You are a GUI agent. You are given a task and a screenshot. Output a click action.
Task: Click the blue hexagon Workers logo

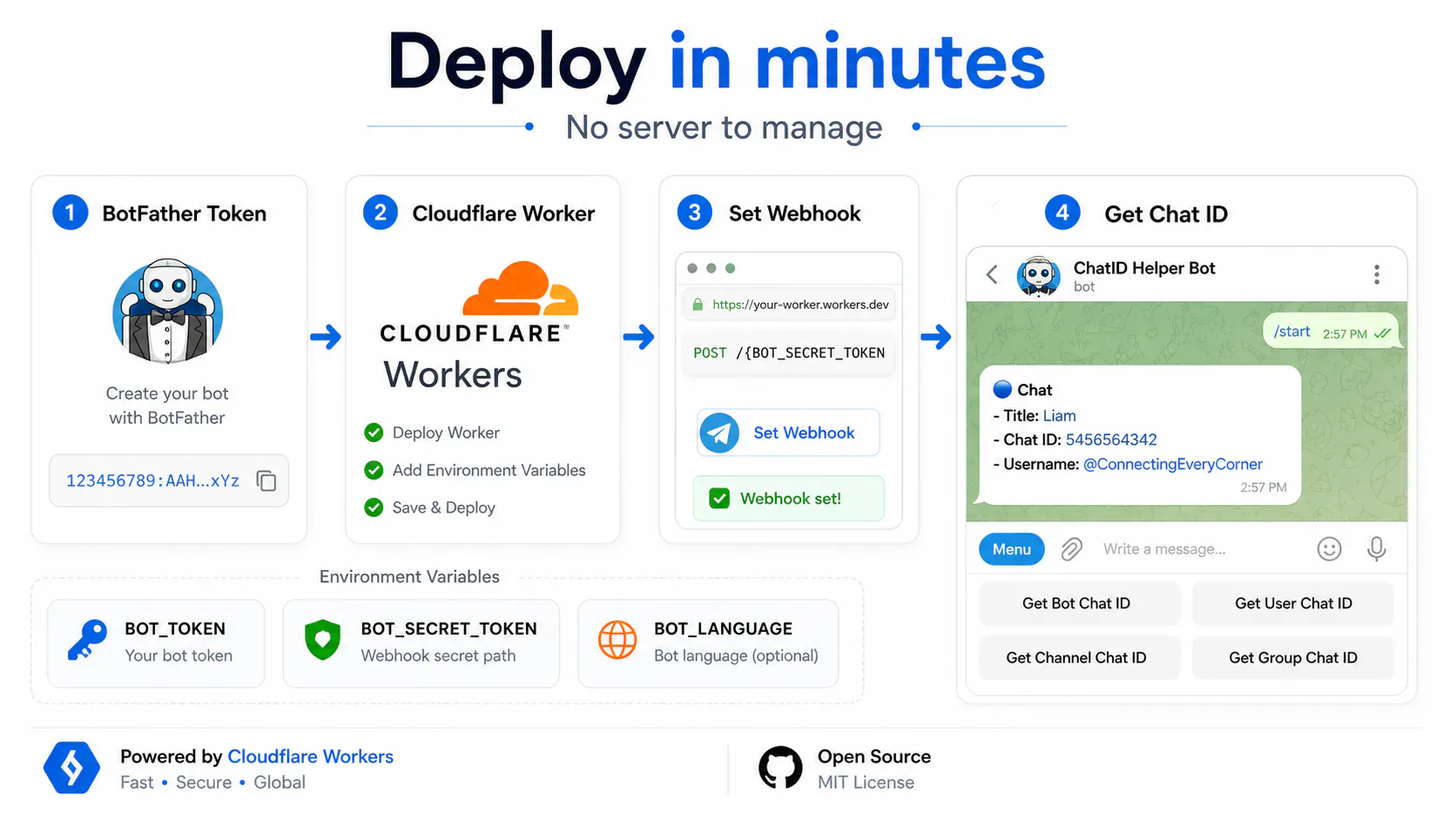coord(72,768)
